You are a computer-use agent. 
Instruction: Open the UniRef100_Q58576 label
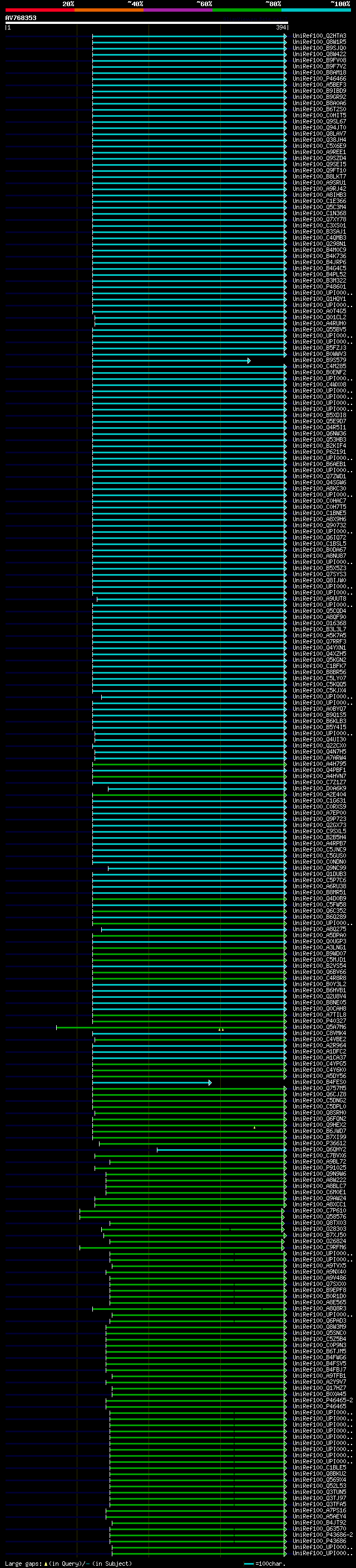(319, 1217)
